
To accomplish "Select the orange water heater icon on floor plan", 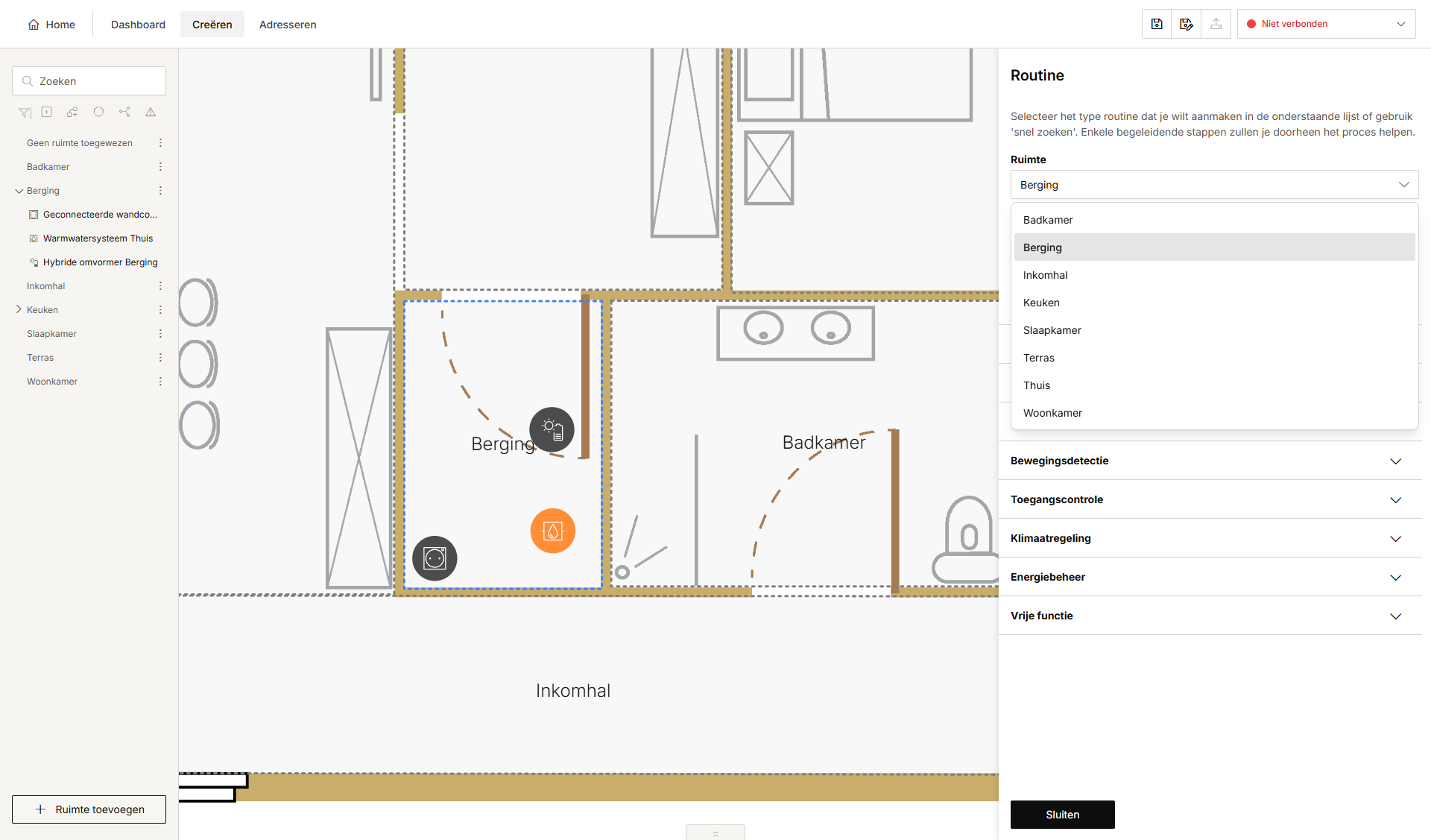I will point(553,531).
